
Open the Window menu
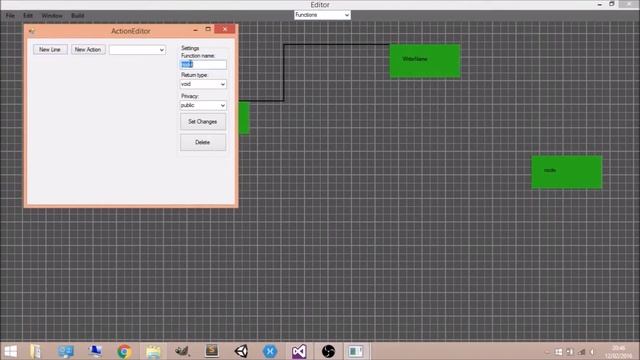52,16
